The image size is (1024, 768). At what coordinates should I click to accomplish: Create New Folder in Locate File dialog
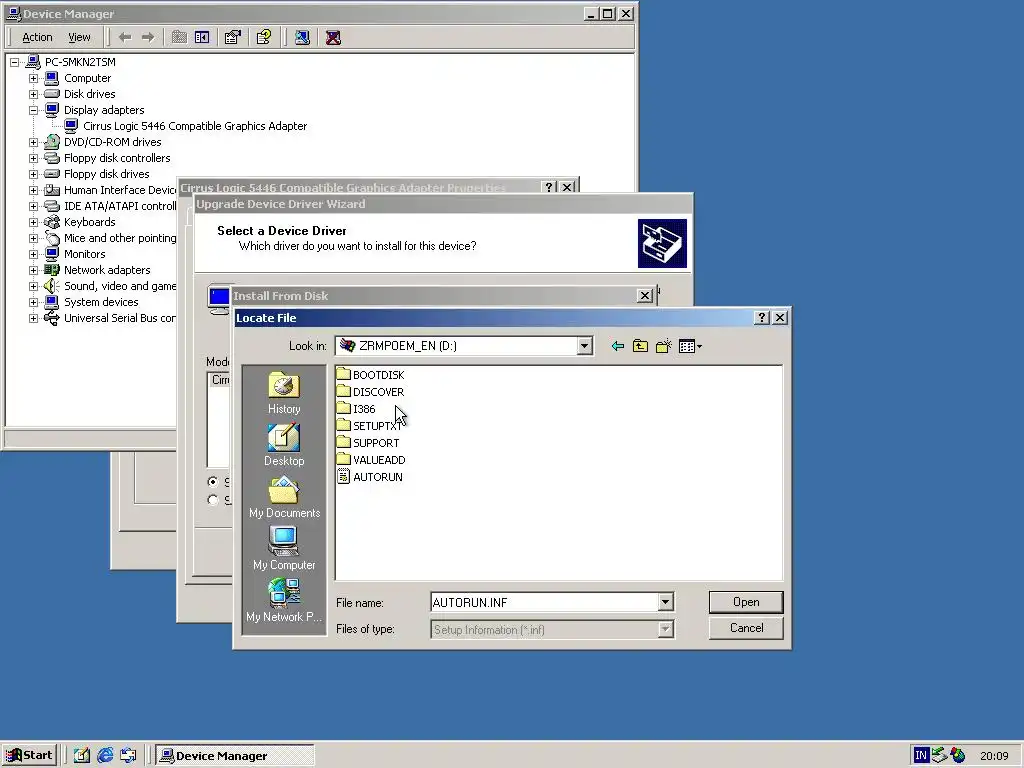664,346
